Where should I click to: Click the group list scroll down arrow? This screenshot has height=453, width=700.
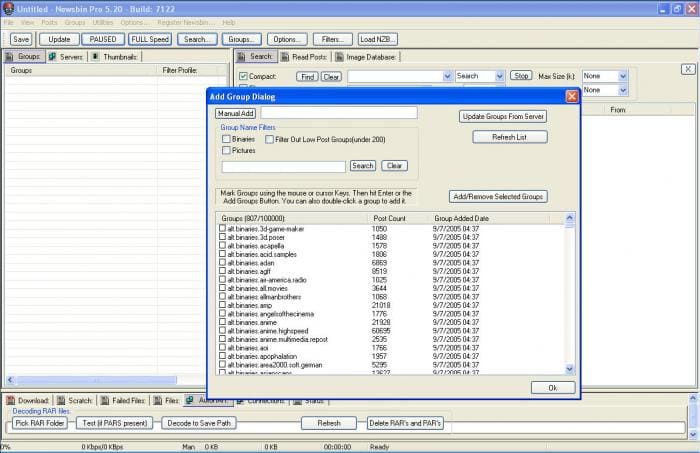pyautogui.click(x=570, y=369)
